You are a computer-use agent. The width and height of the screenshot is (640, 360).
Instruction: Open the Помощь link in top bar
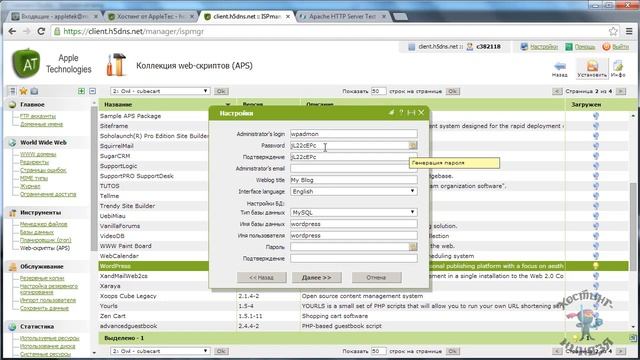(x=584, y=47)
